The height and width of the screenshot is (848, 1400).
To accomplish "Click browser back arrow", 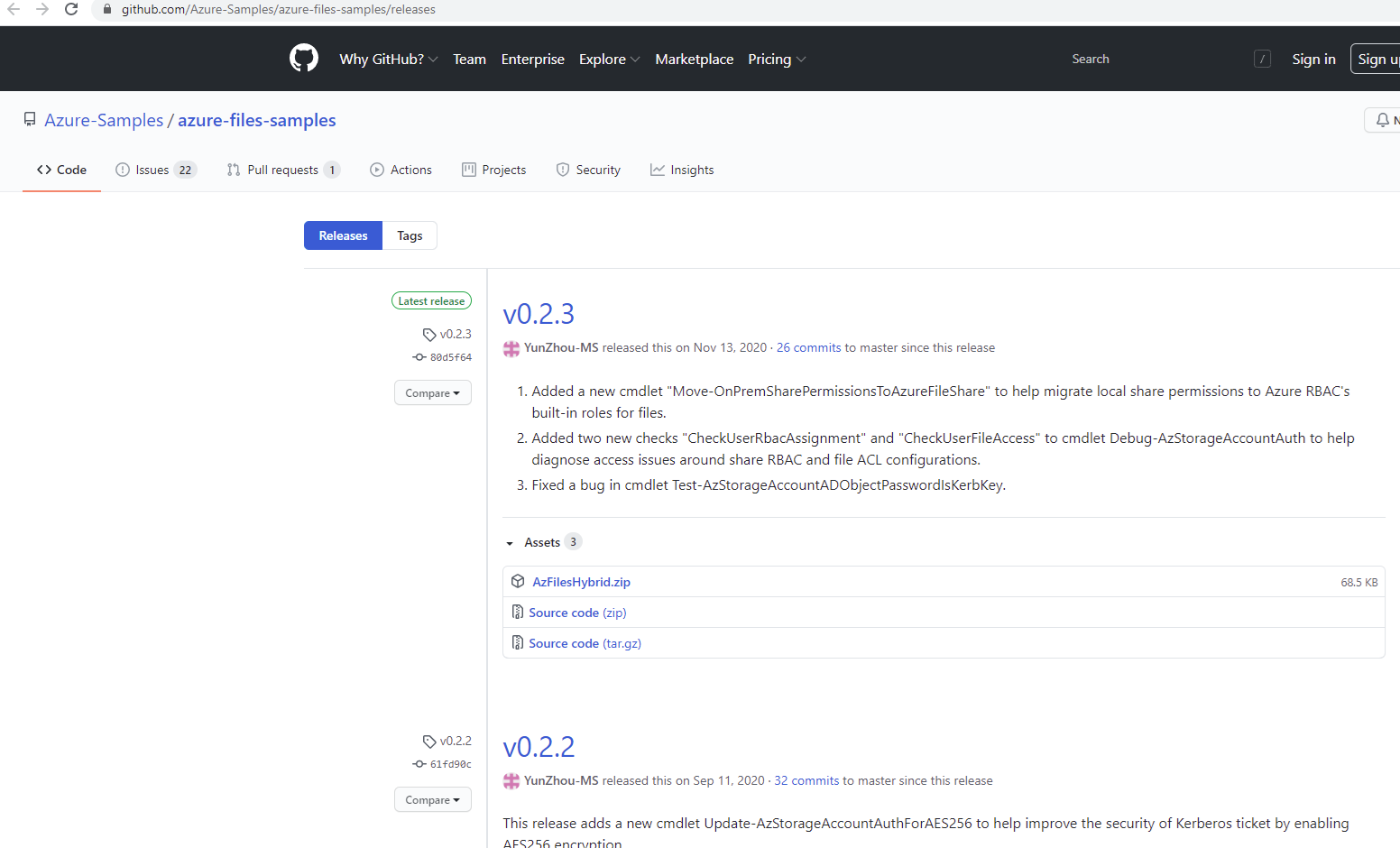I will pos(13,9).
